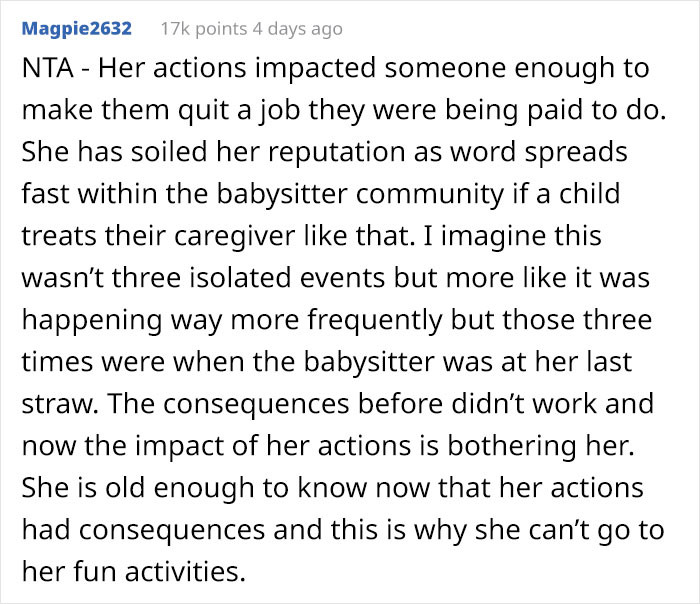Click the words 'three isolated events'

248,278
